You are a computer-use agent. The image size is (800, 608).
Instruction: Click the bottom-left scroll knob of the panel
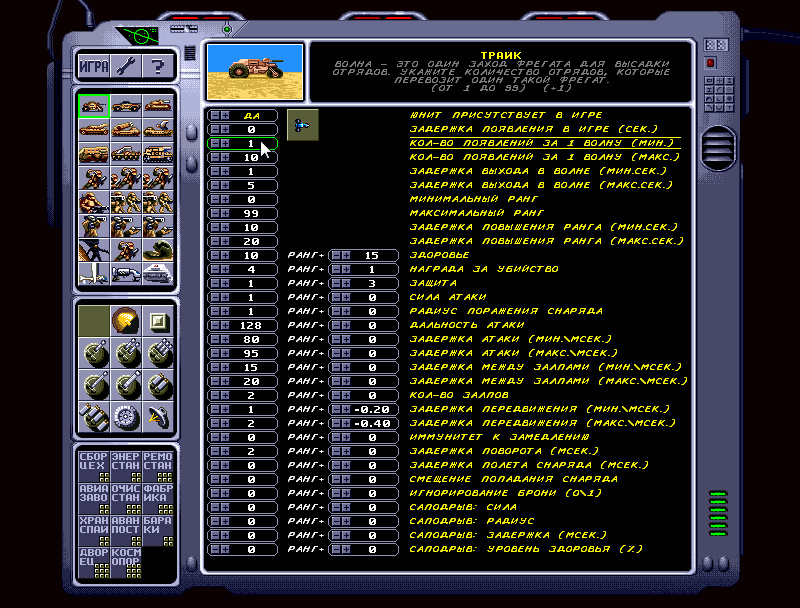pos(191,563)
